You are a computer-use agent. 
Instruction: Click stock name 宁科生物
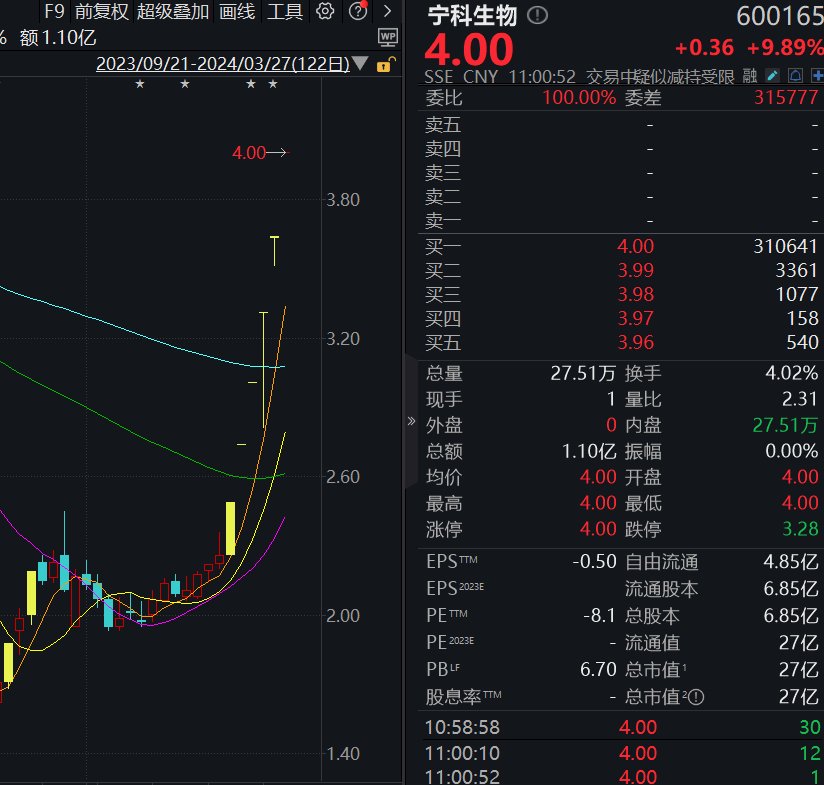click(472, 15)
